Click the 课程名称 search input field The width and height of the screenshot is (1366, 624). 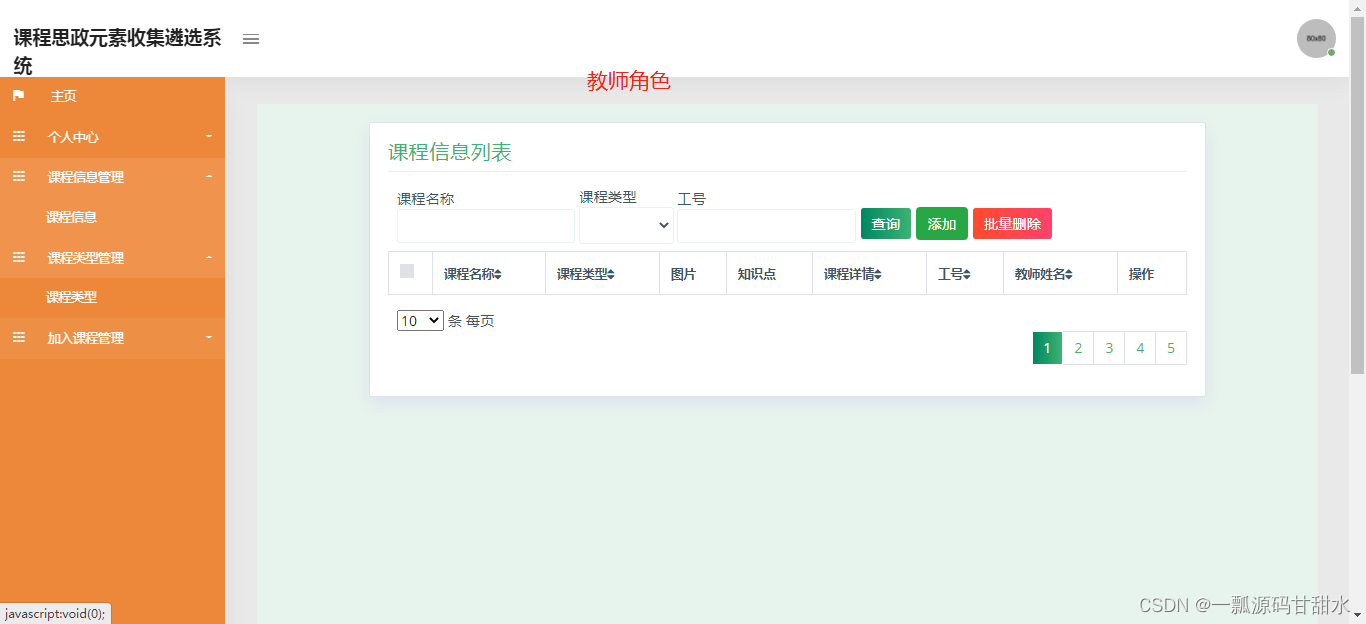point(485,225)
